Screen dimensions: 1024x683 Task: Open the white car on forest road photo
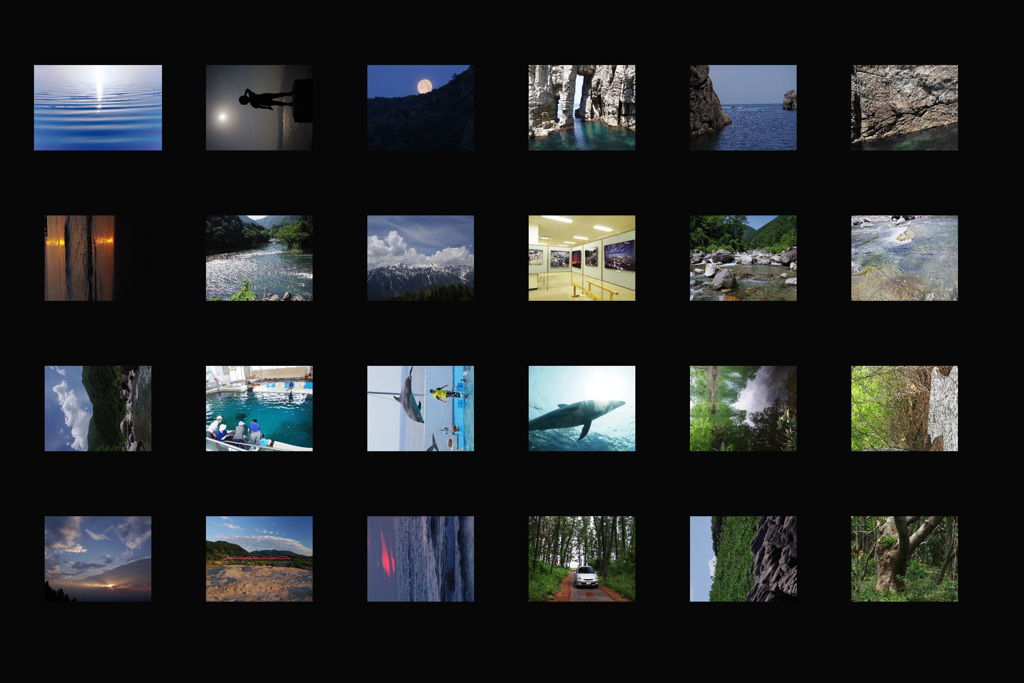point(581,558)
